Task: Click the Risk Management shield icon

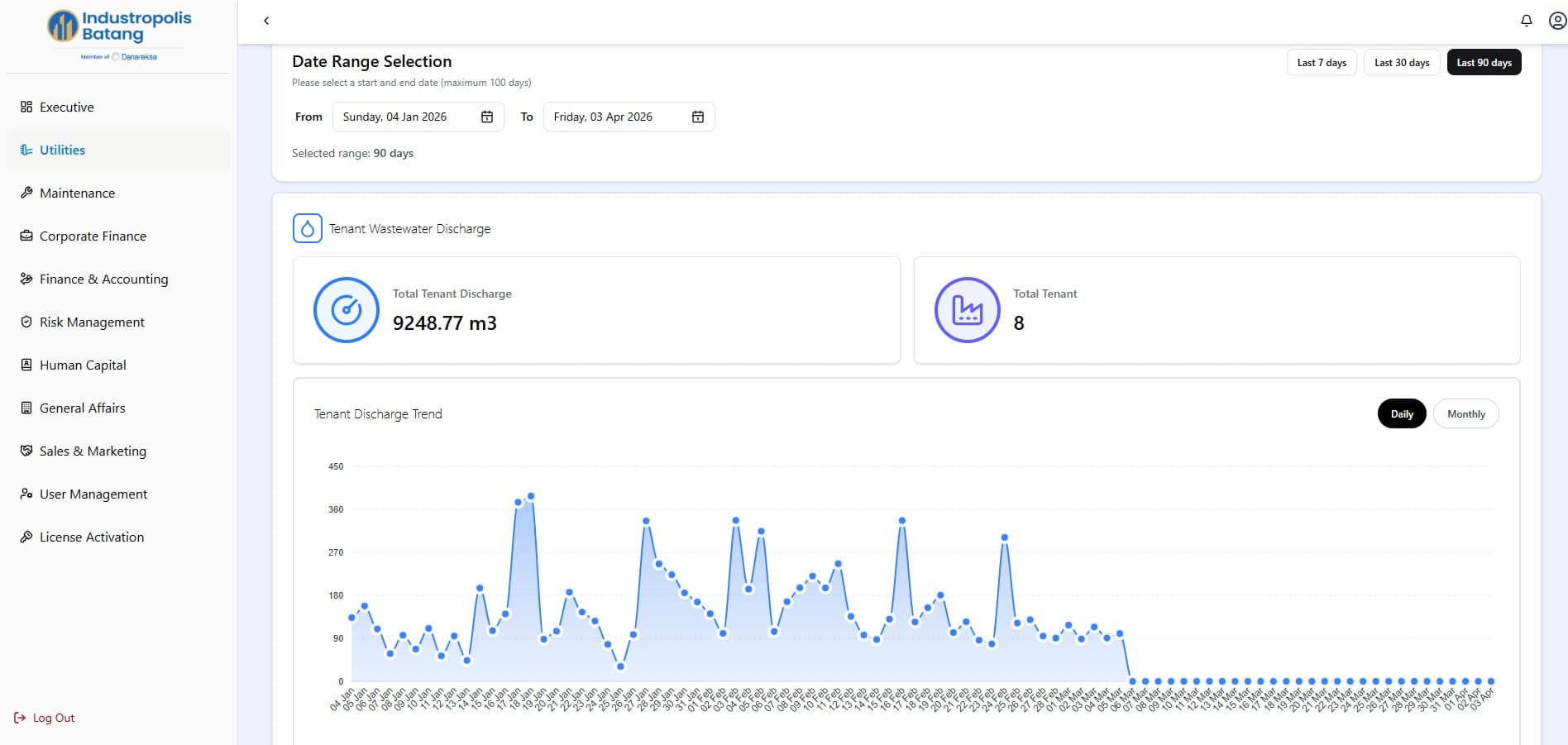Action: click(26, 322)
